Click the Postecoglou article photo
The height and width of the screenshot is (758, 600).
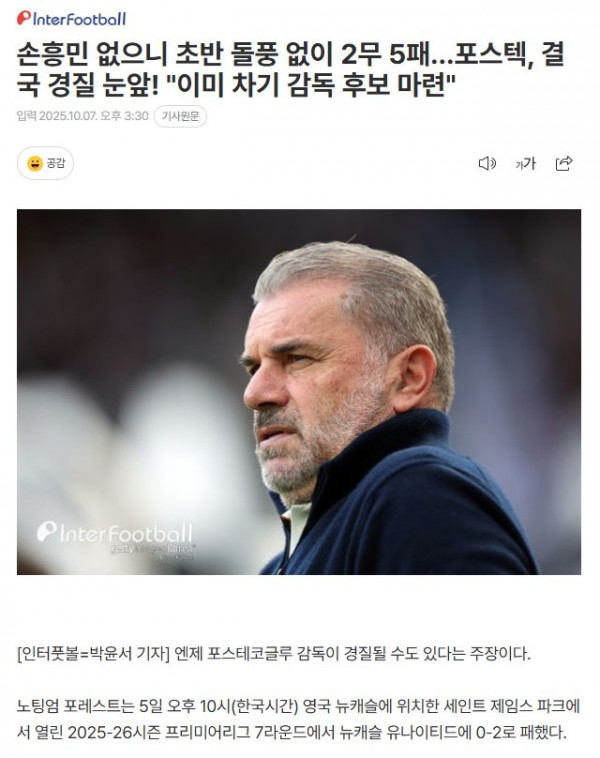point(299,392)
